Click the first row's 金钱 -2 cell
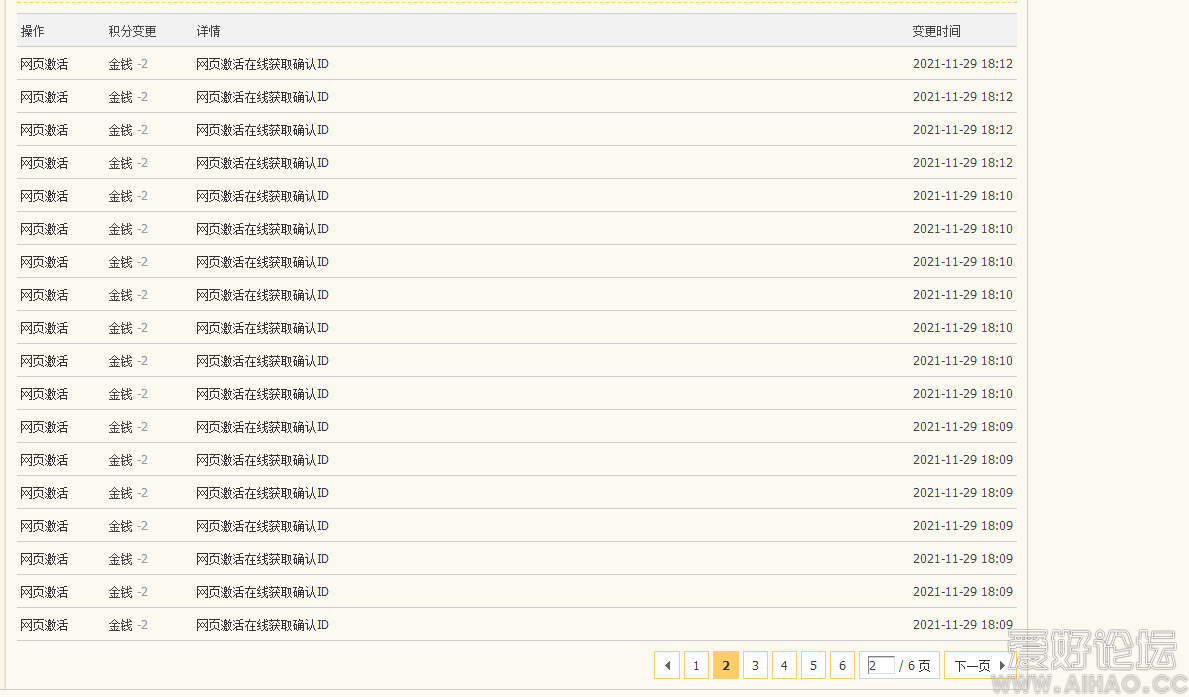The width and height of the screenshot is (1189, 697). point(128,64)
